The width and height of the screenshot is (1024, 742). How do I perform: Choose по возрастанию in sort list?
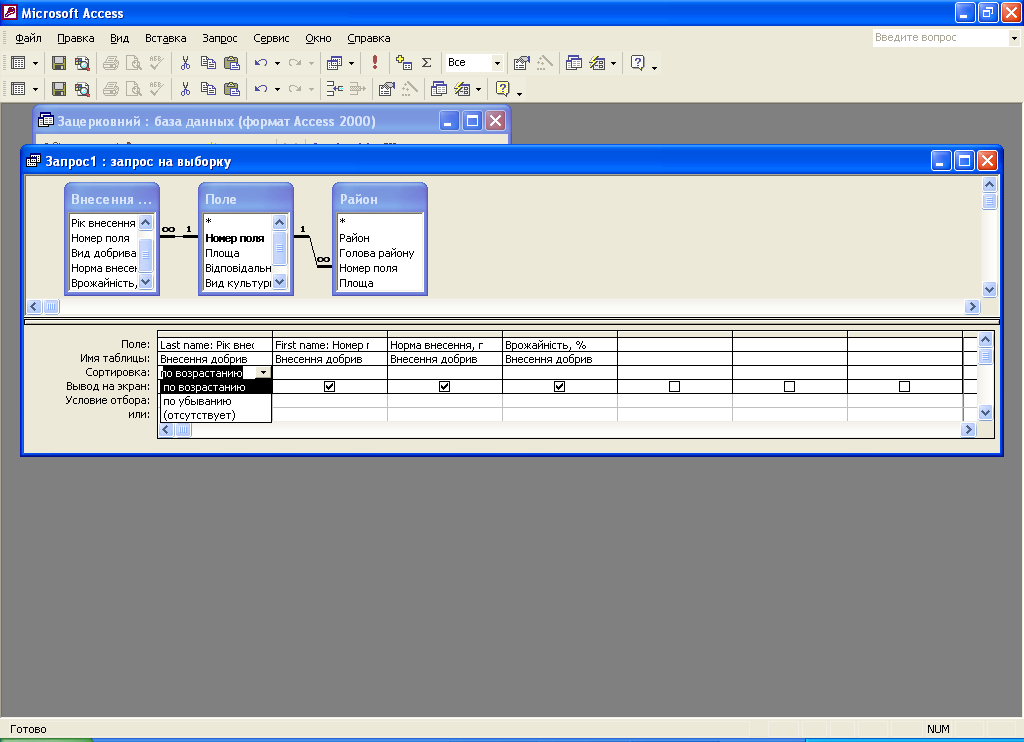[216, 387]
